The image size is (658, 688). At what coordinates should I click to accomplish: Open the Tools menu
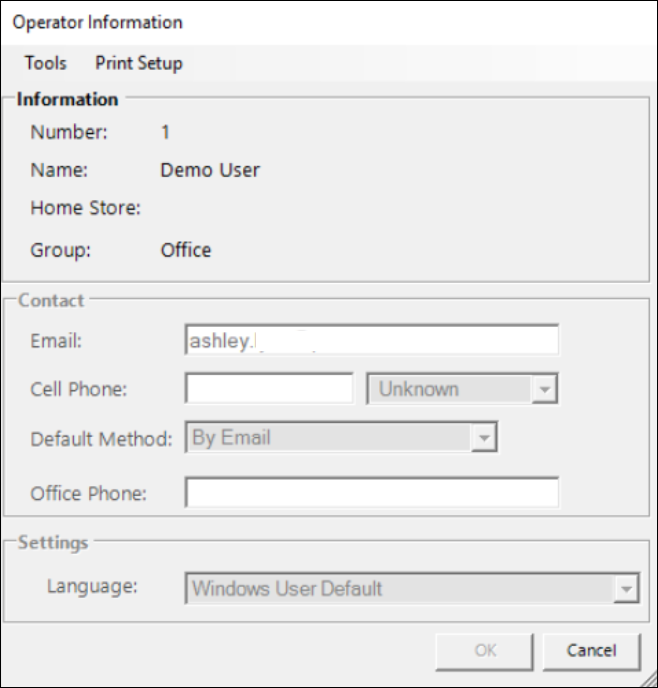(x=45, y=63)
